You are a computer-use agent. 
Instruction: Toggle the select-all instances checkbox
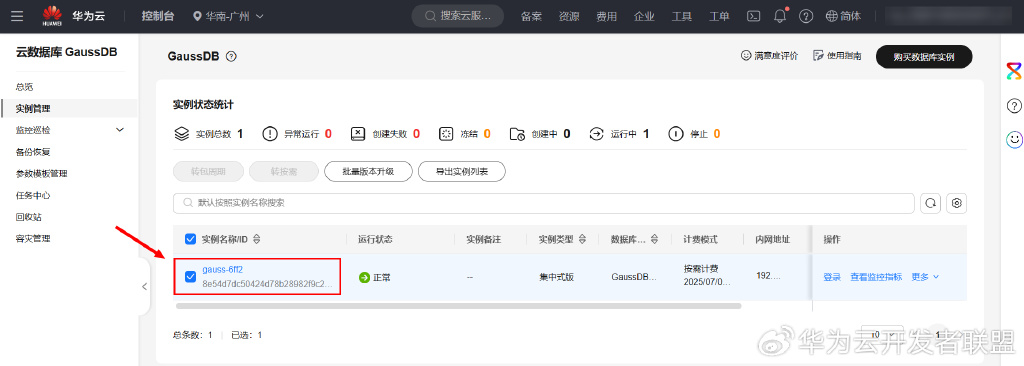pyautogui.click(x=191, y=239)
